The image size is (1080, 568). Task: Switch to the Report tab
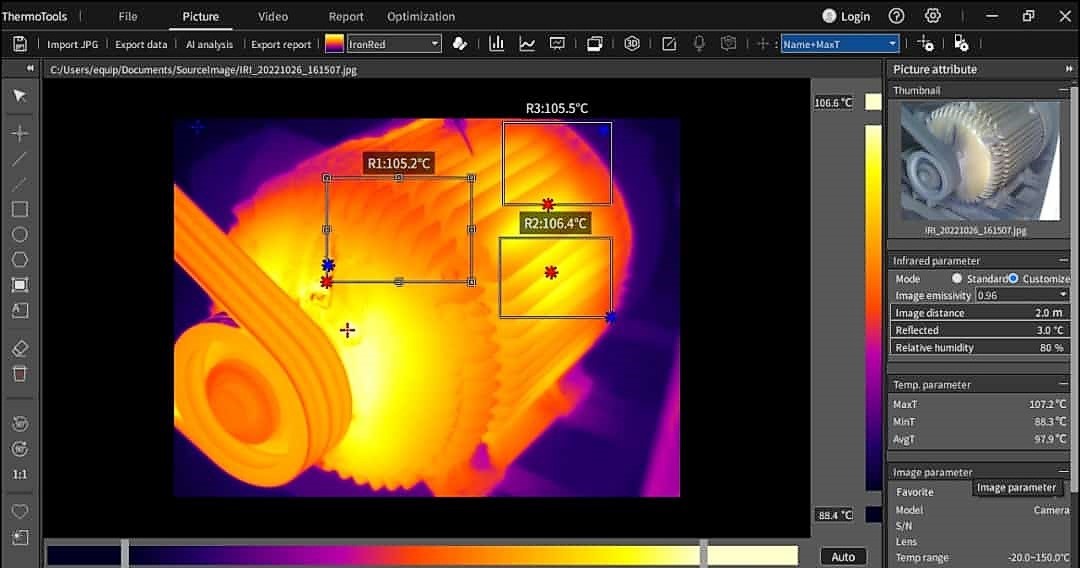coord(346,16)
